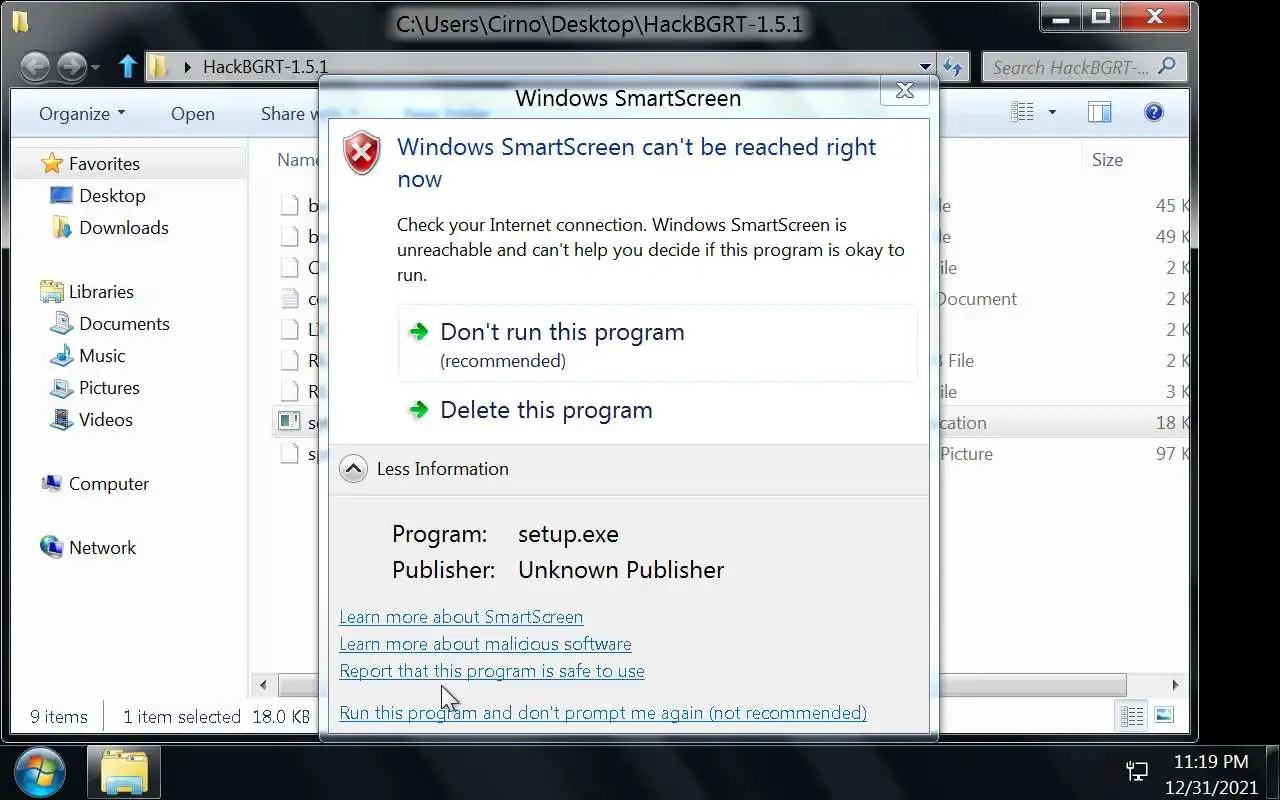The image size is (1280, 800).
Task: Click setup.exe program name text
Action: coord(568,534)
